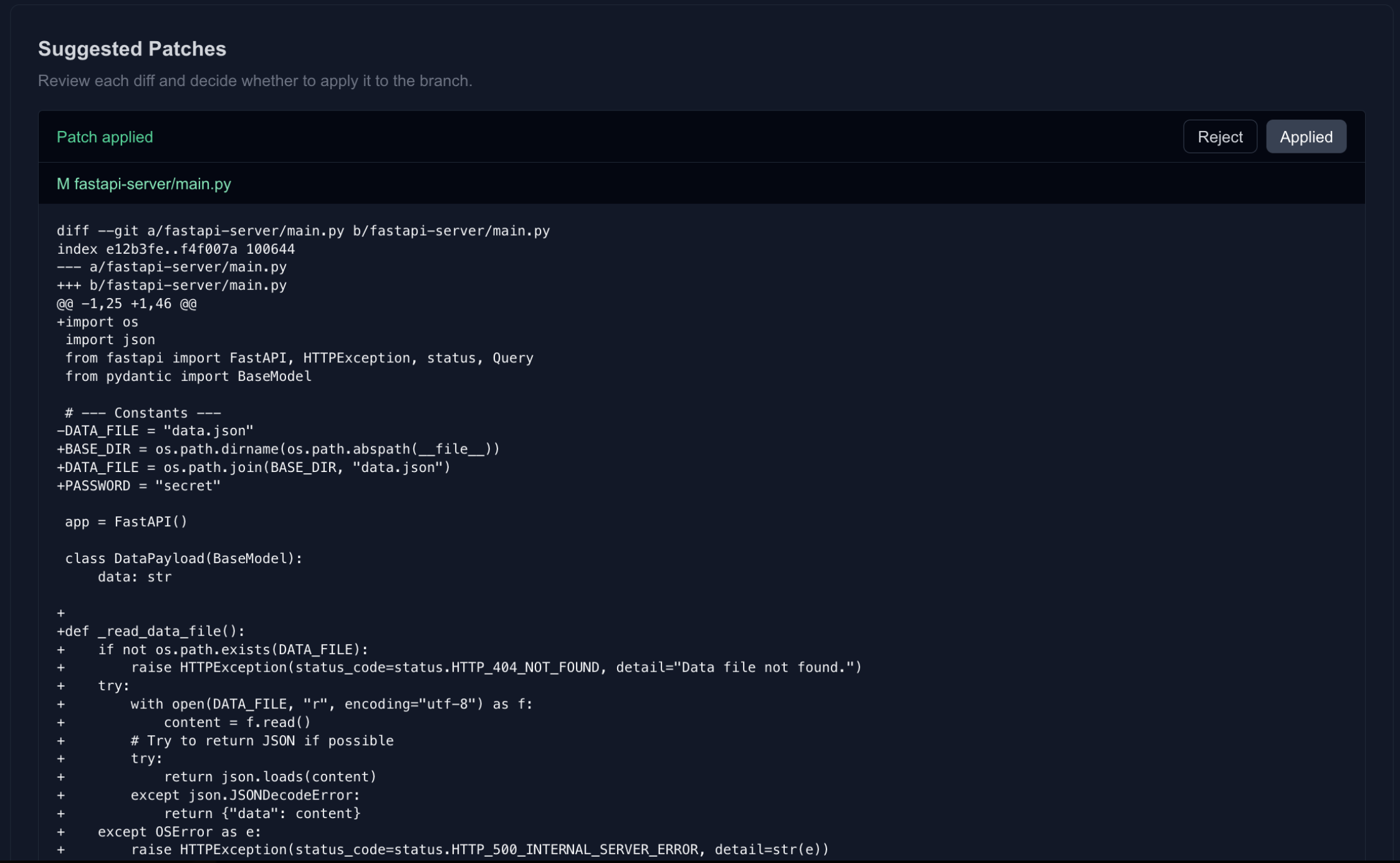1400x863 pixels.
Task: Click the '+BASE_DIR = os.path.dirname' line
Action: [x=278, y=449]
